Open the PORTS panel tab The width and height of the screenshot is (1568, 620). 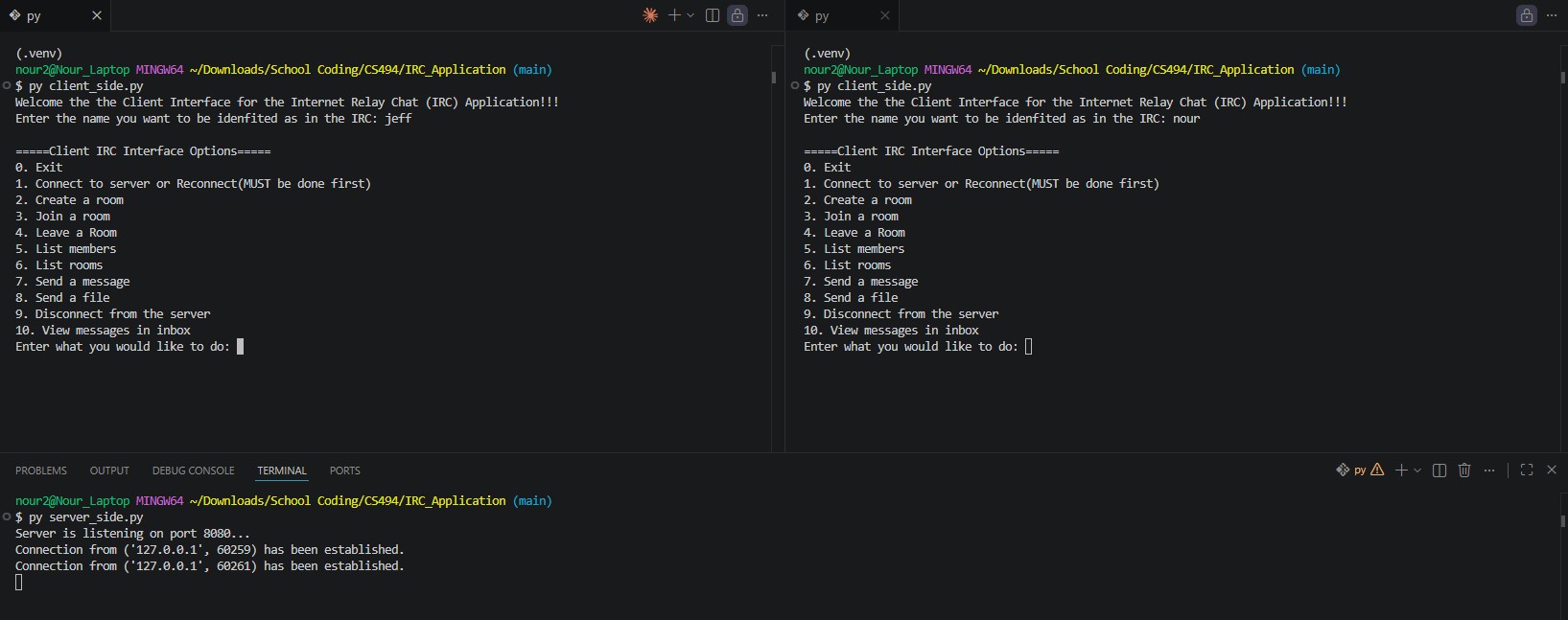pyautogui.click(x=344, y=471)
